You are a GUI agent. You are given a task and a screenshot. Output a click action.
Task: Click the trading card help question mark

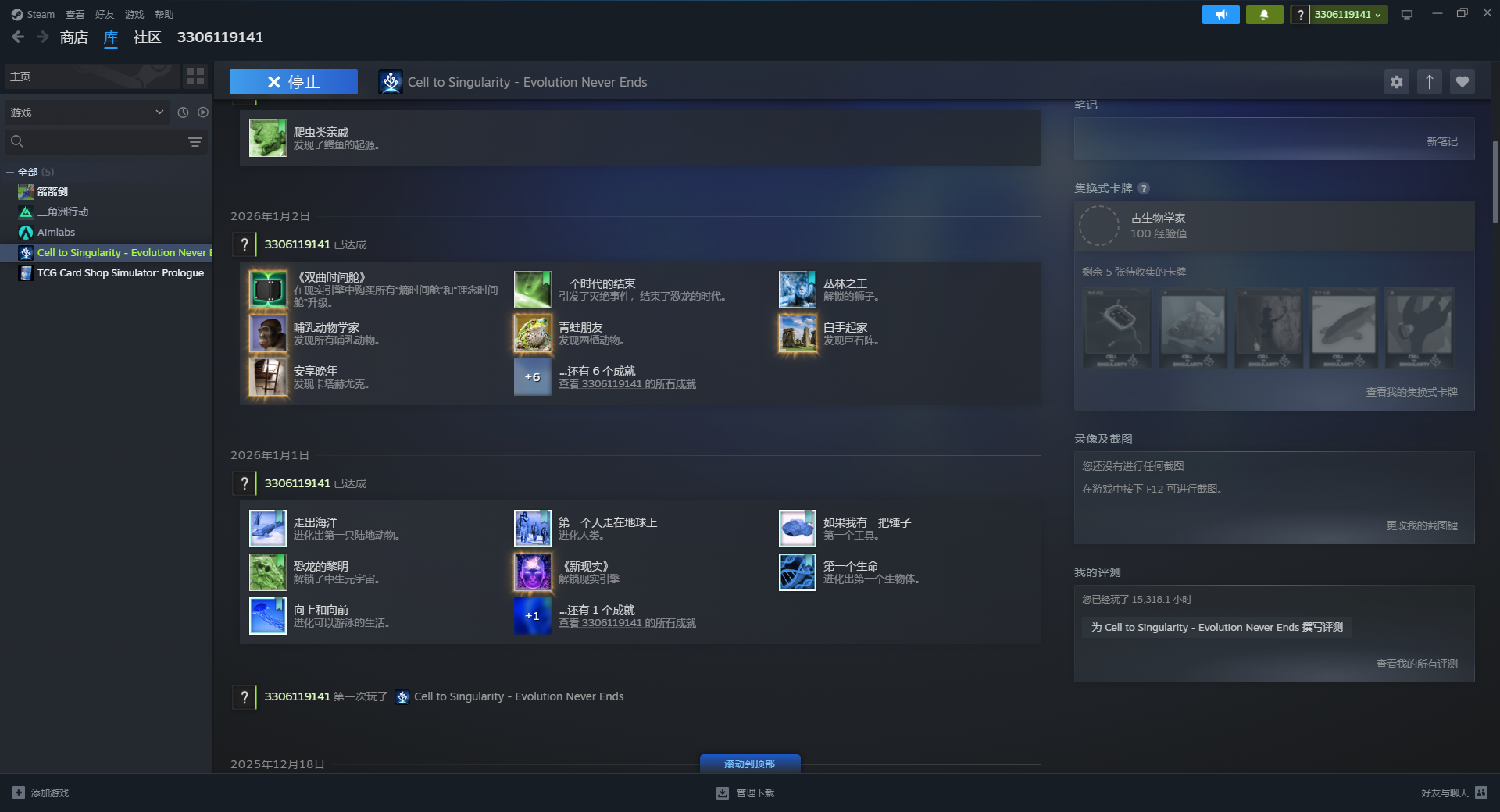click(1144, 188)
